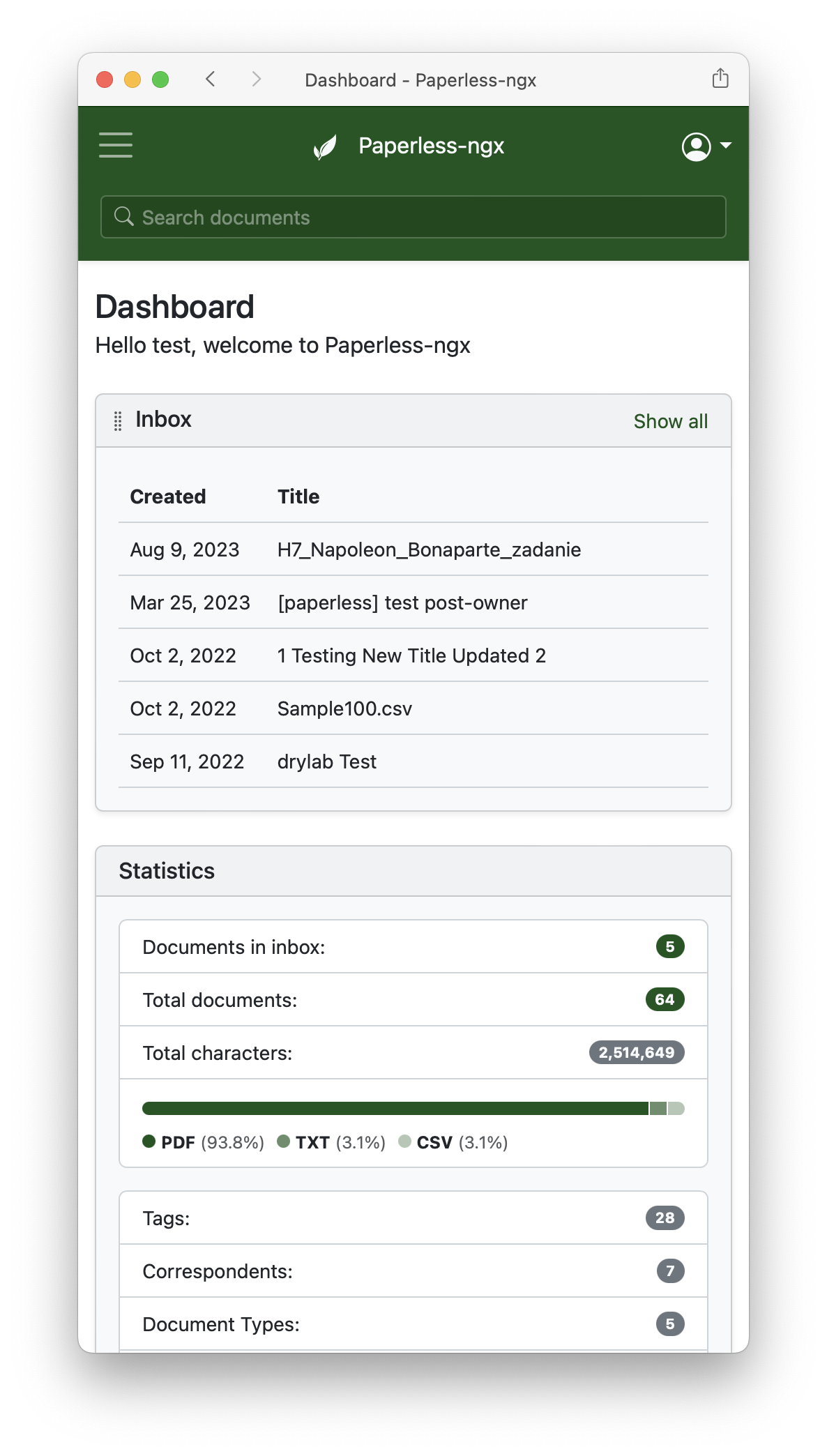Open the user profile menu

[x=706, y=146]
